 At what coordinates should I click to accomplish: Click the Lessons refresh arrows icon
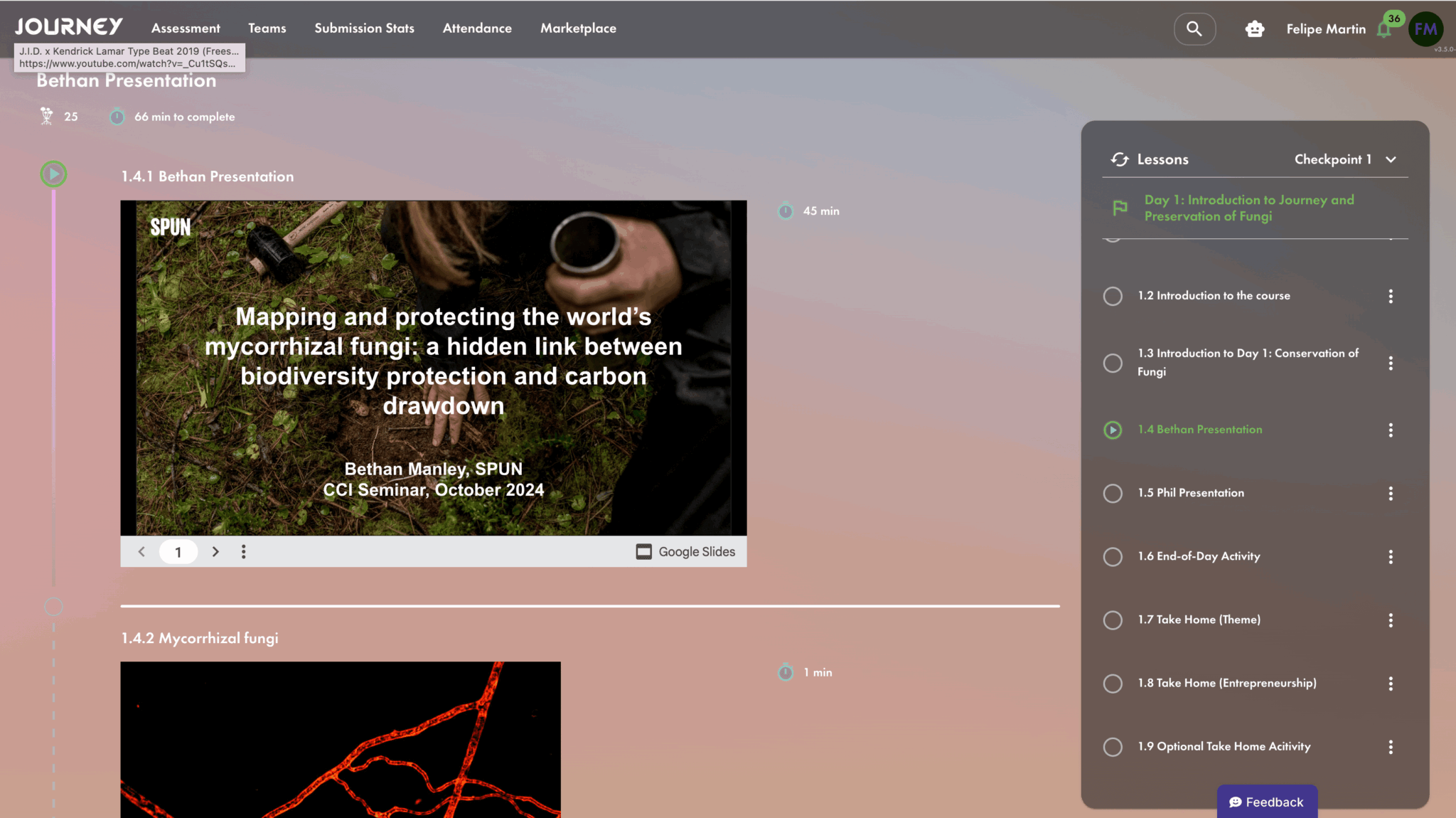pos(1120,159)
